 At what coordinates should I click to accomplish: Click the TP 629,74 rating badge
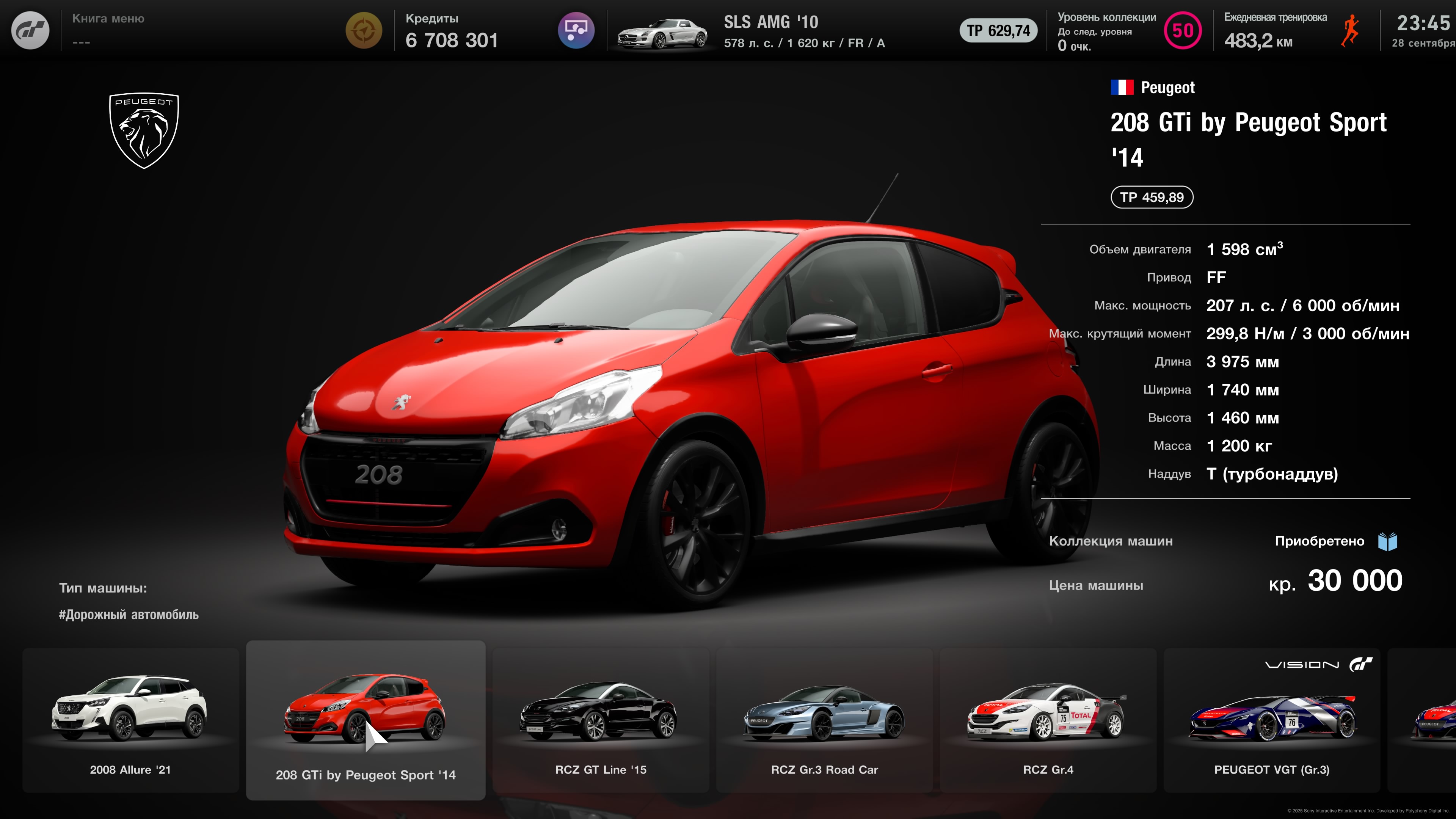point(998,30)
